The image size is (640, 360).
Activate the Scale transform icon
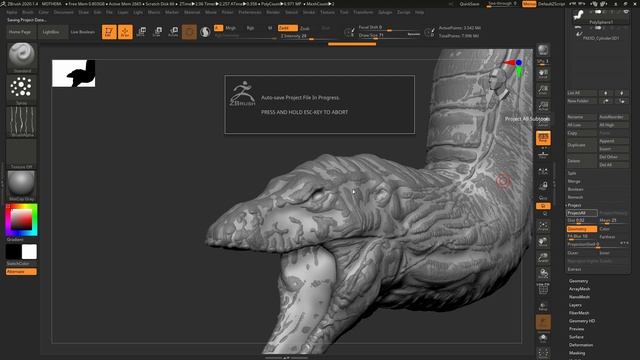(157, 32)
